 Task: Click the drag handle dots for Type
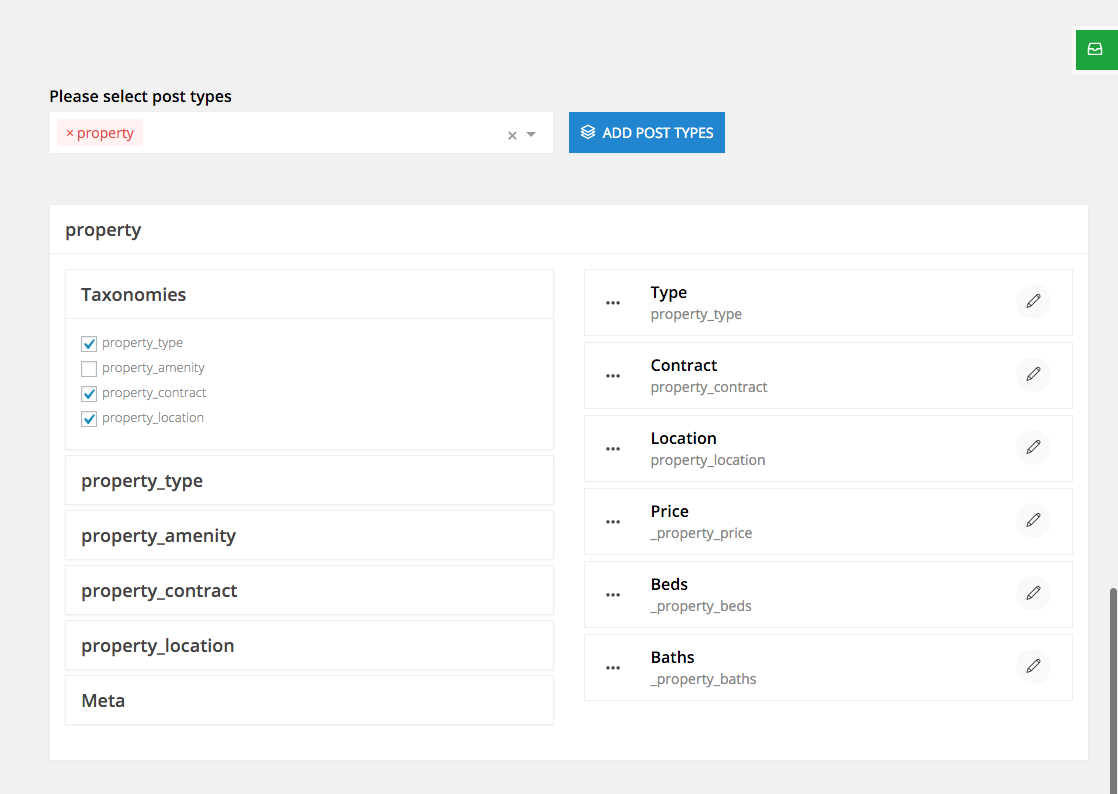pyautogui.click(x=613, y=303)
